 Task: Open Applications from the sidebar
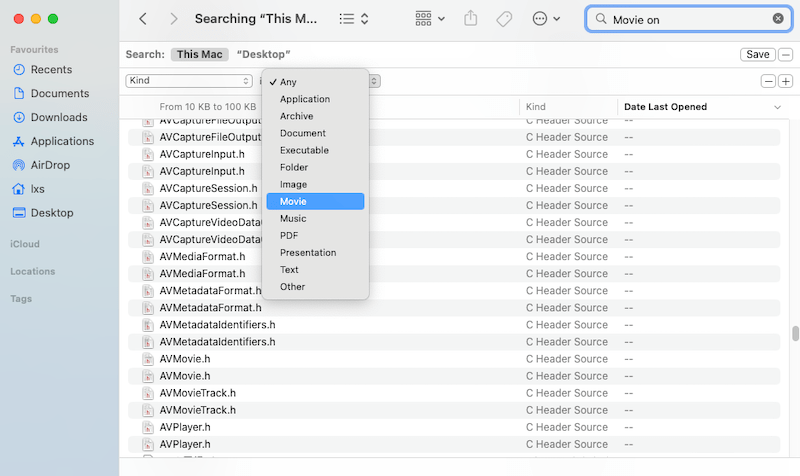(x=62, y=141)
